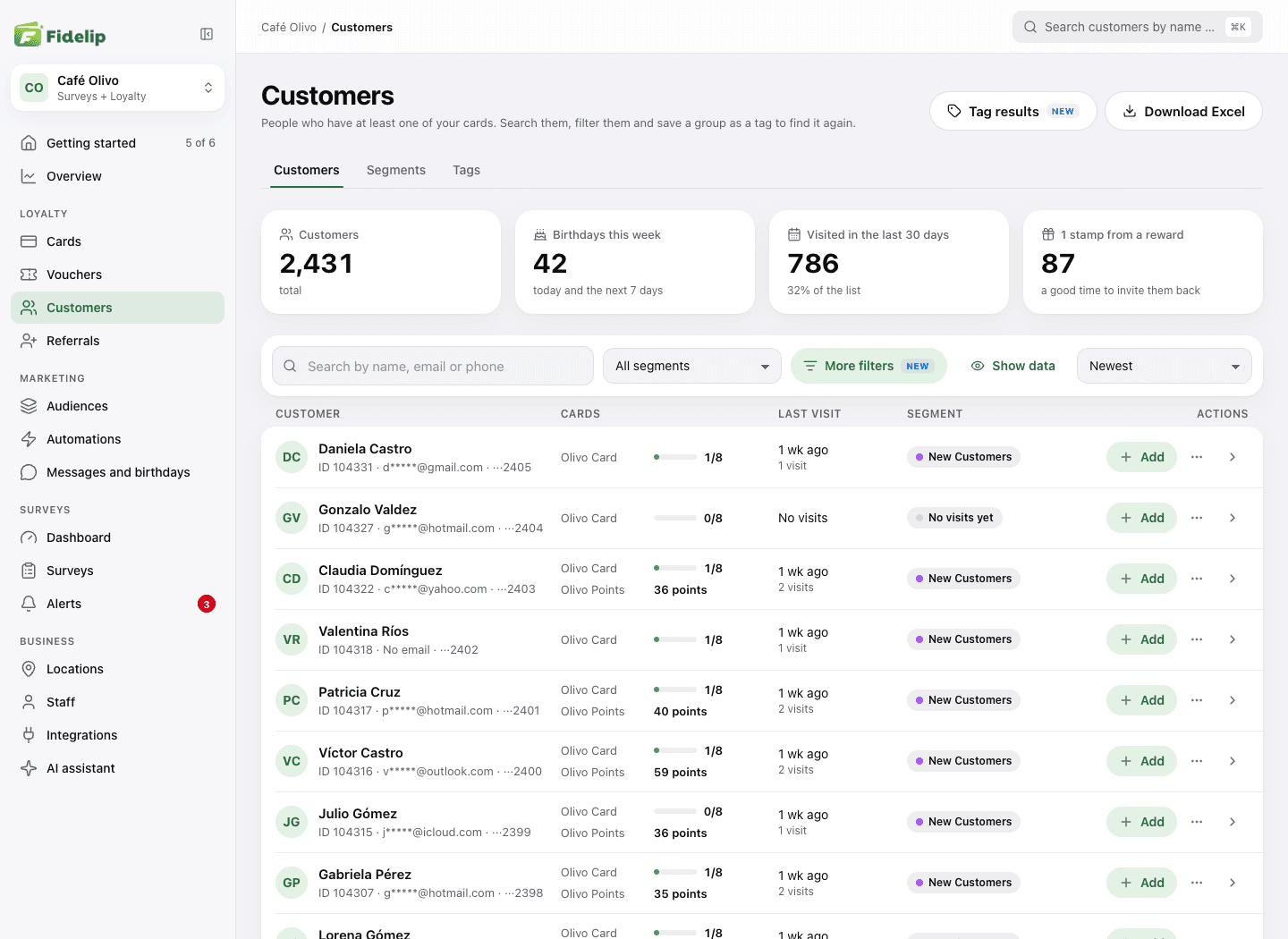The height and width of the screenshot is (939, 1288).
Task: Open more options for Daniela Castro
Action: click(1197, 457)
